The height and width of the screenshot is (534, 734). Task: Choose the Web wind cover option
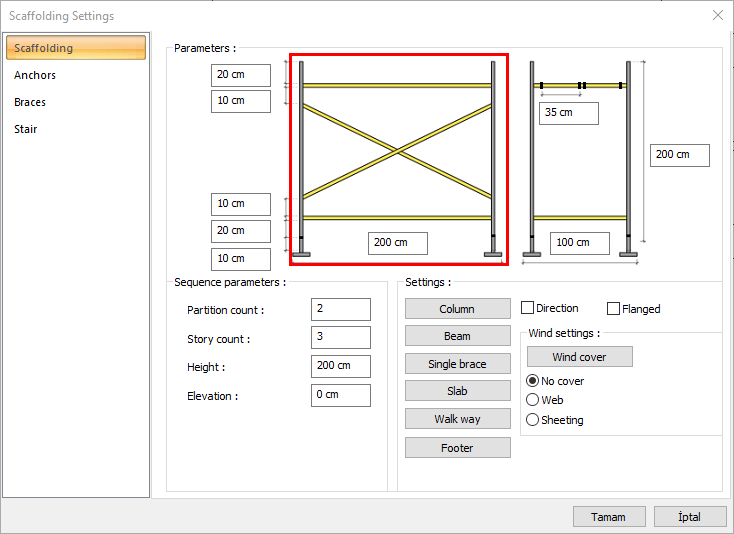(533, 400)
